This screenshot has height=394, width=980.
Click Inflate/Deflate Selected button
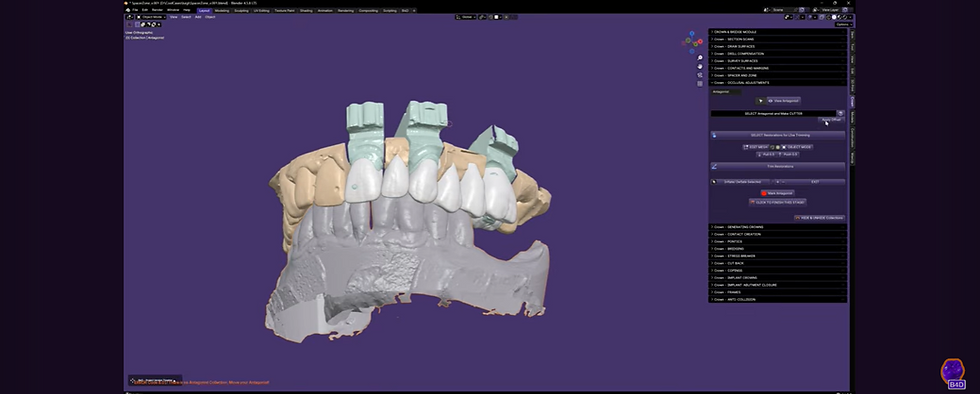coord(741,182)
